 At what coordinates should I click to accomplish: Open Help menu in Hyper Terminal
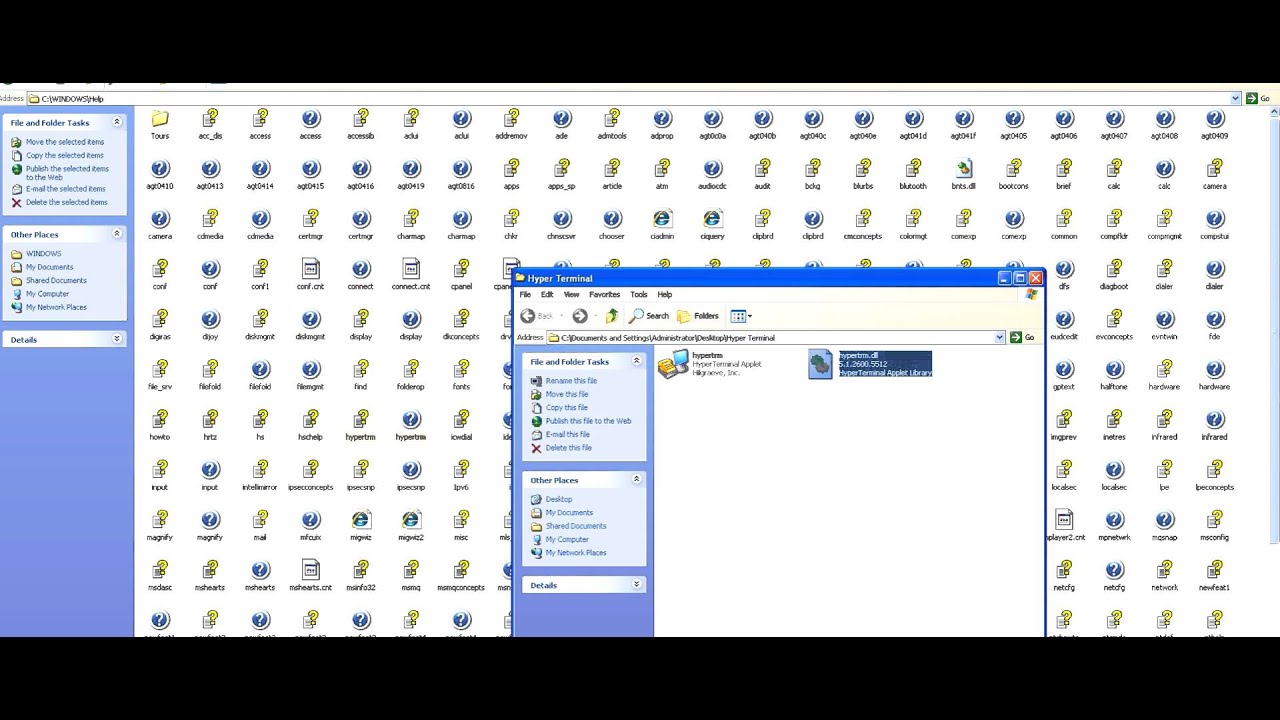coord(664,295)
